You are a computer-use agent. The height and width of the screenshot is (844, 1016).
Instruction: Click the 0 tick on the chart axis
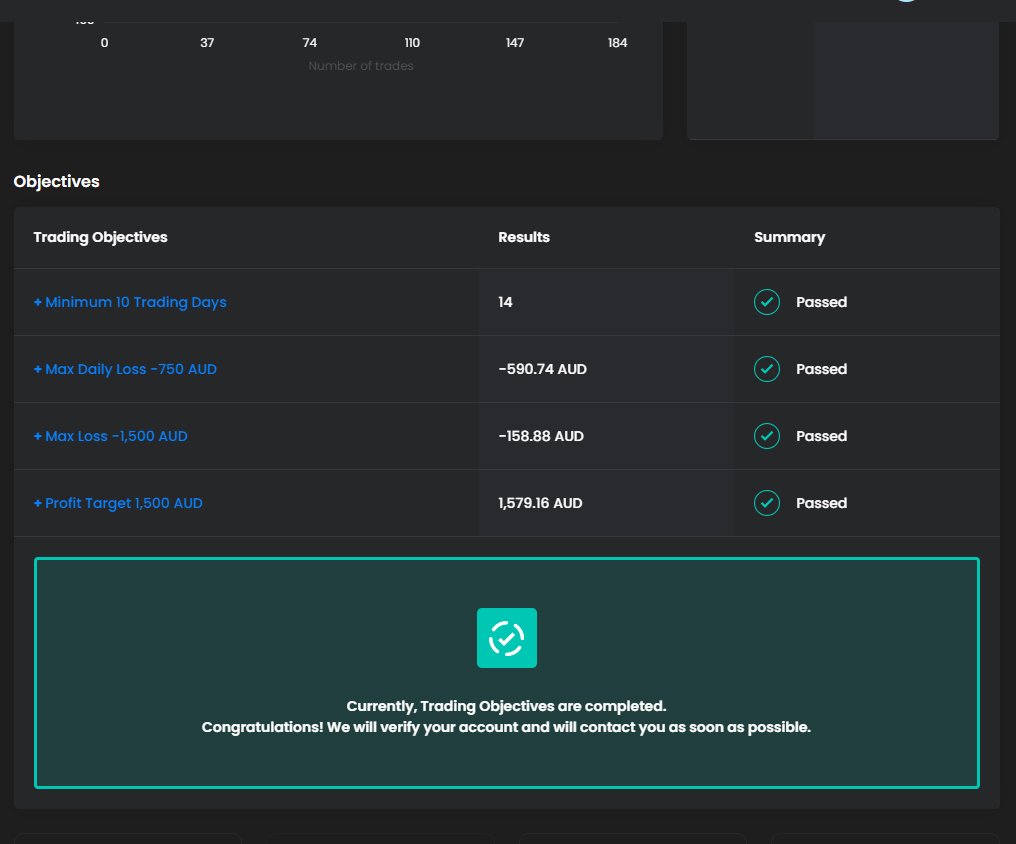point(104,43)
